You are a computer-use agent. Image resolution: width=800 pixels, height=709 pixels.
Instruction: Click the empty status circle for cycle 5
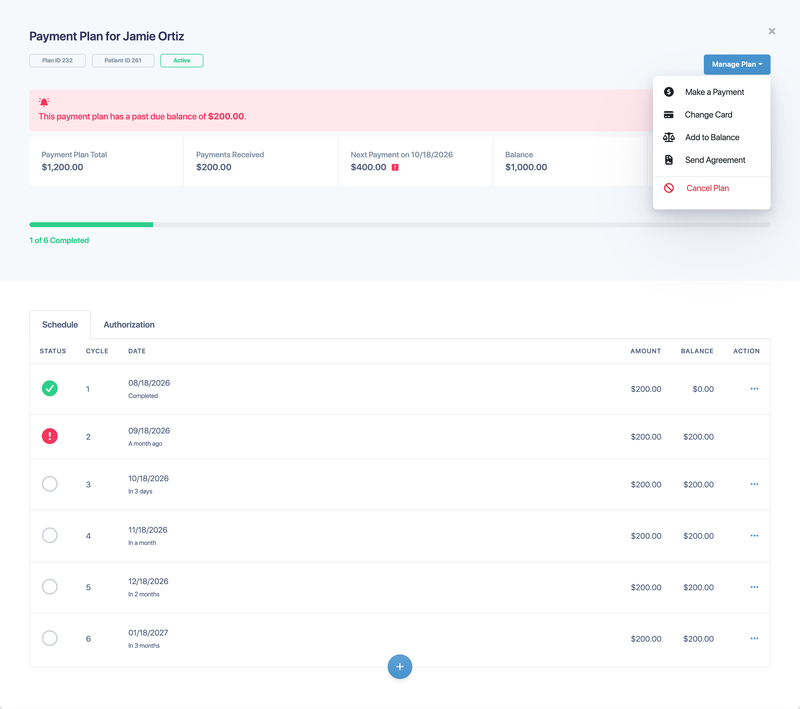coord(49,587)
